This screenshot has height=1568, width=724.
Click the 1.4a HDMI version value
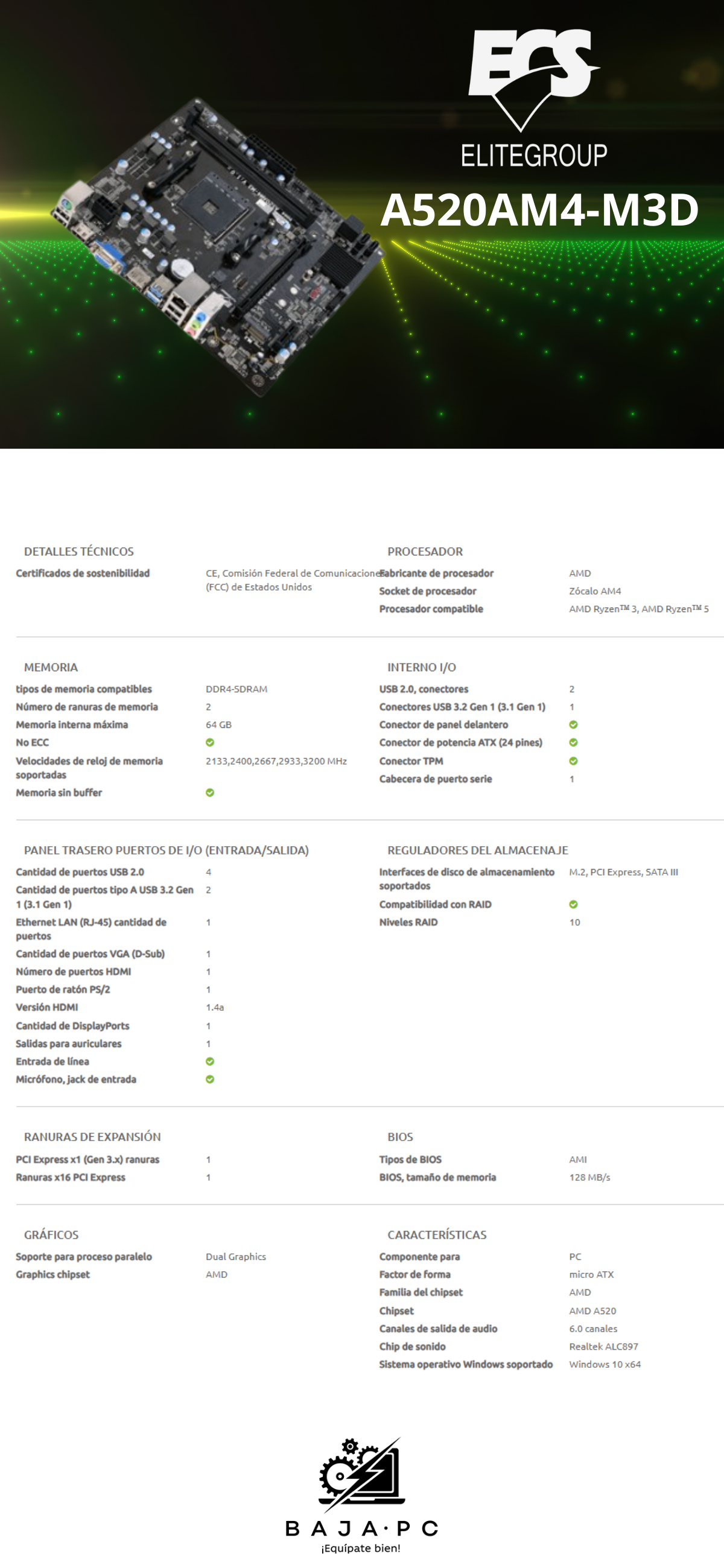(215, 1007)
